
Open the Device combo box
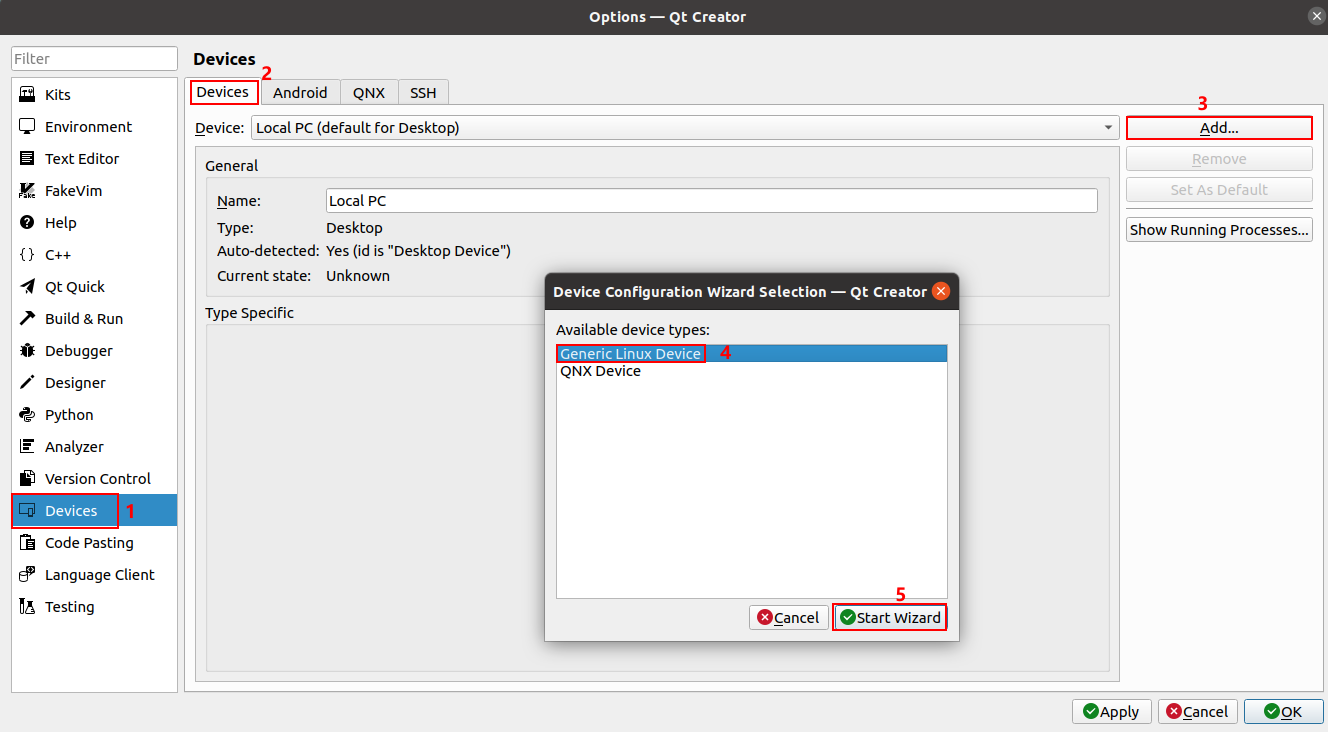(684, 128)
